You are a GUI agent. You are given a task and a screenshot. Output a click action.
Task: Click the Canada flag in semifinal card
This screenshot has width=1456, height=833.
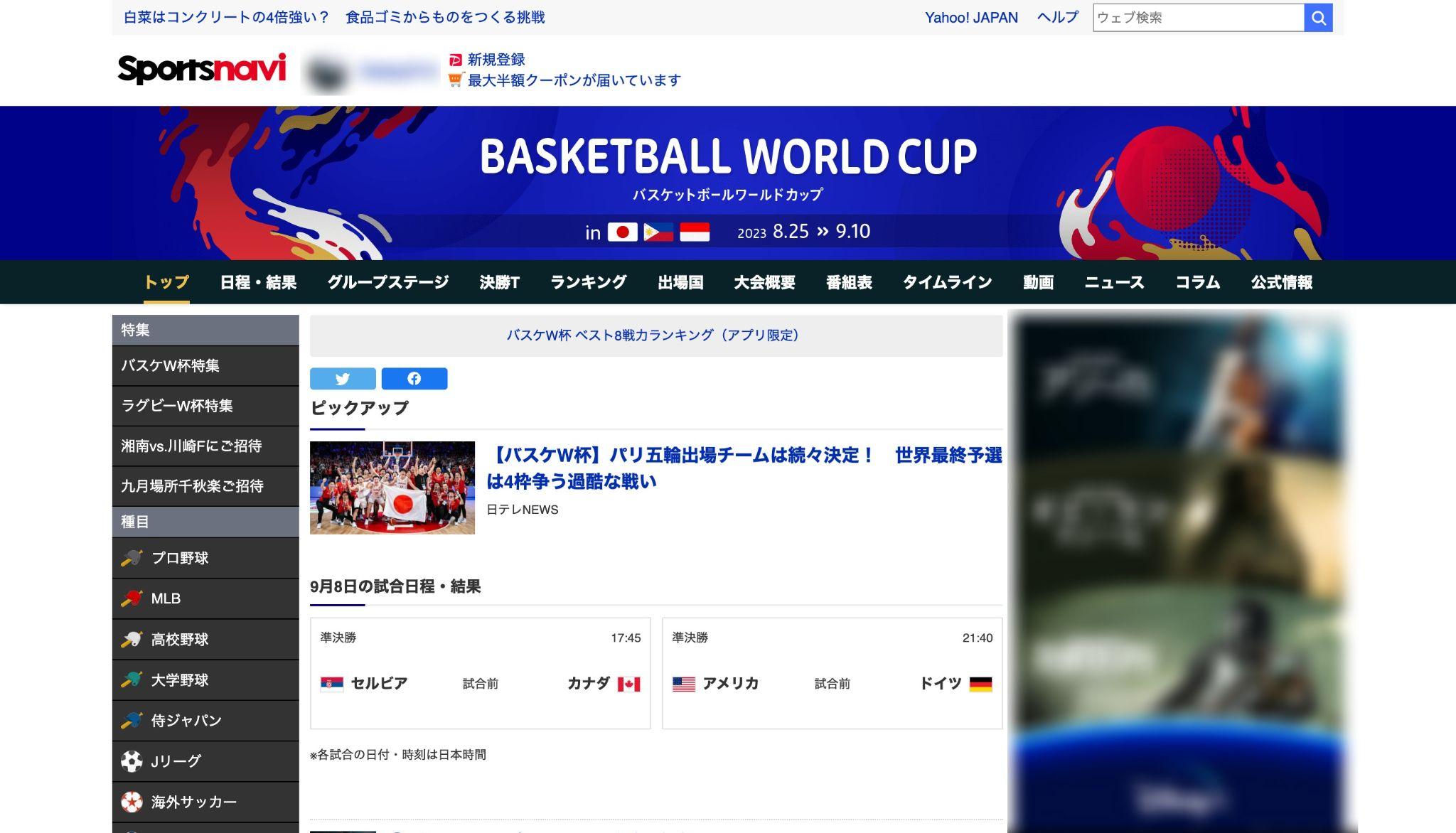(628, 684)
